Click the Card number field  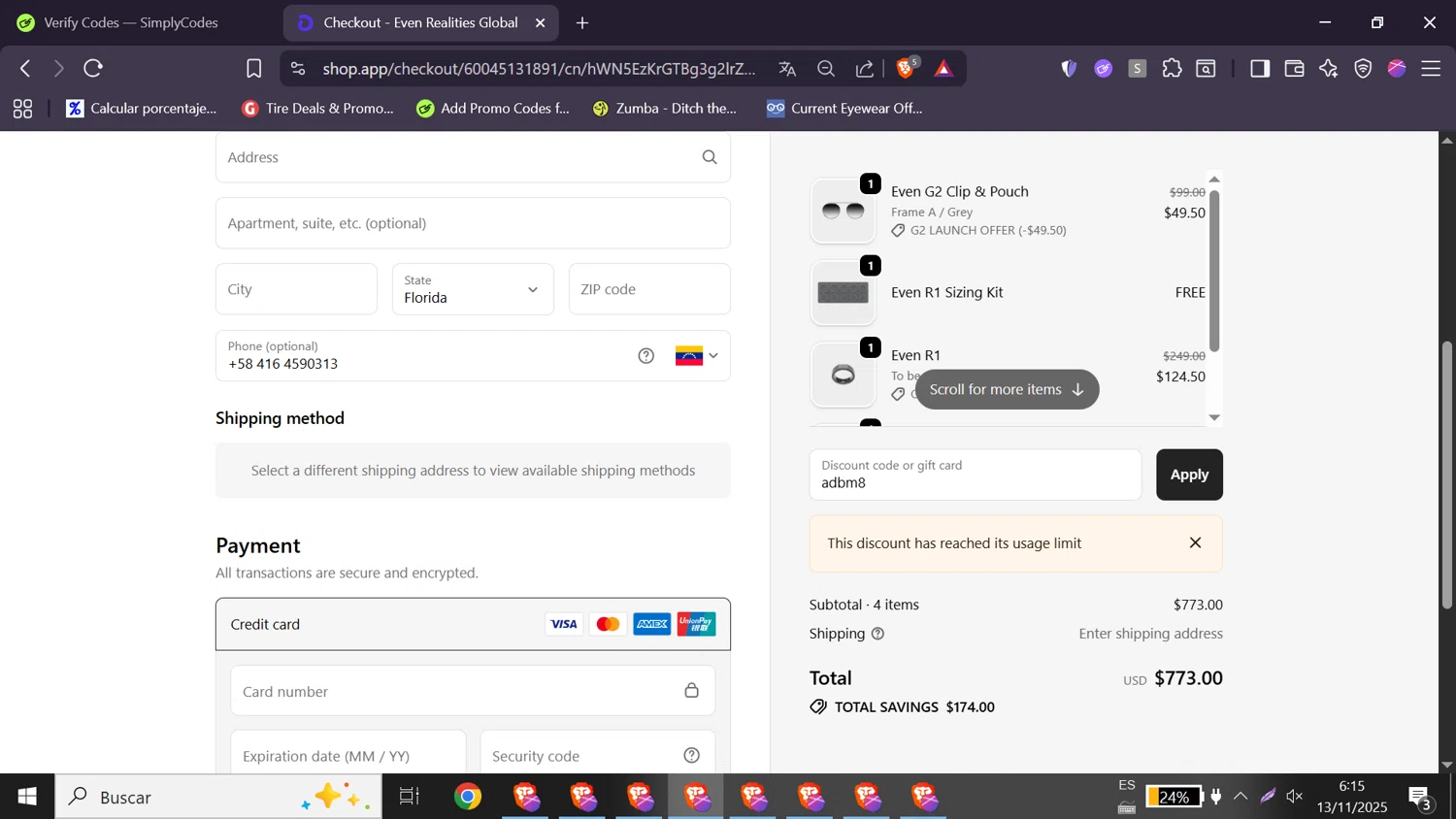click(473, 691)
